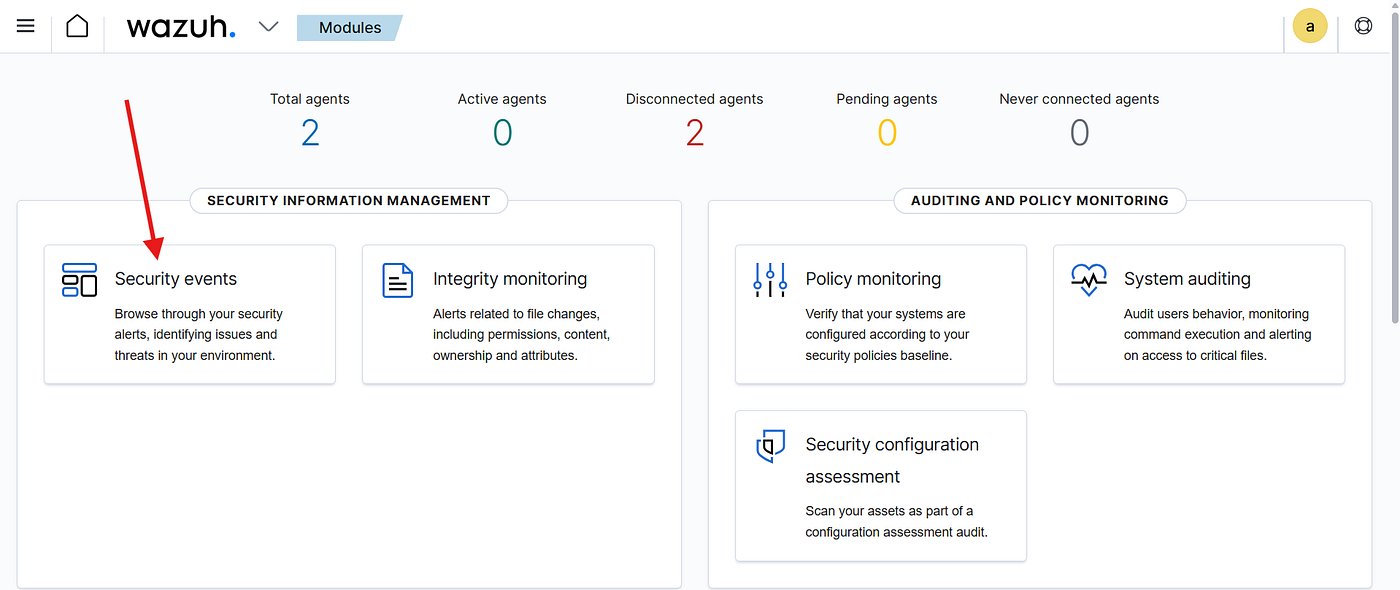Screen dimensions: 1400x590
Task: Click the Security events icon
Action: click(x=79, y=280)
